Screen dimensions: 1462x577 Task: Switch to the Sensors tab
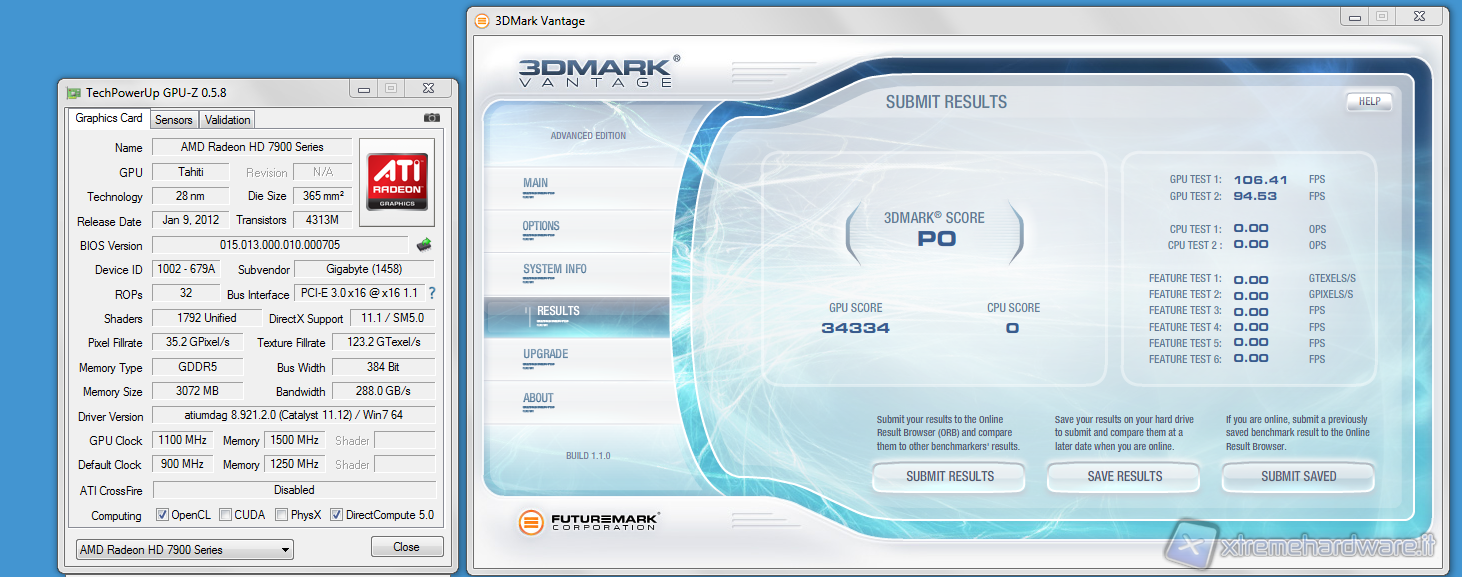click(173, 120)
